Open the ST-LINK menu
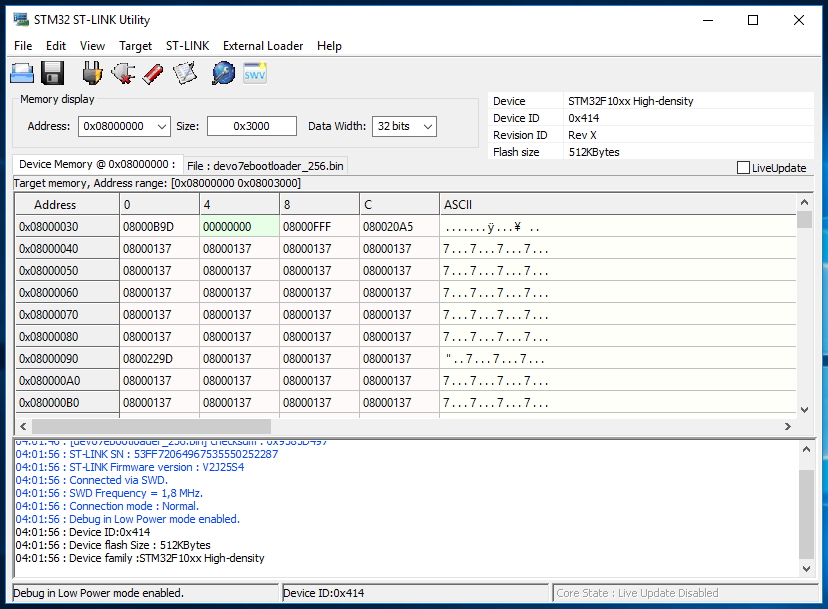The height and width of the screenshot is (609, 828). pos(187,46)
